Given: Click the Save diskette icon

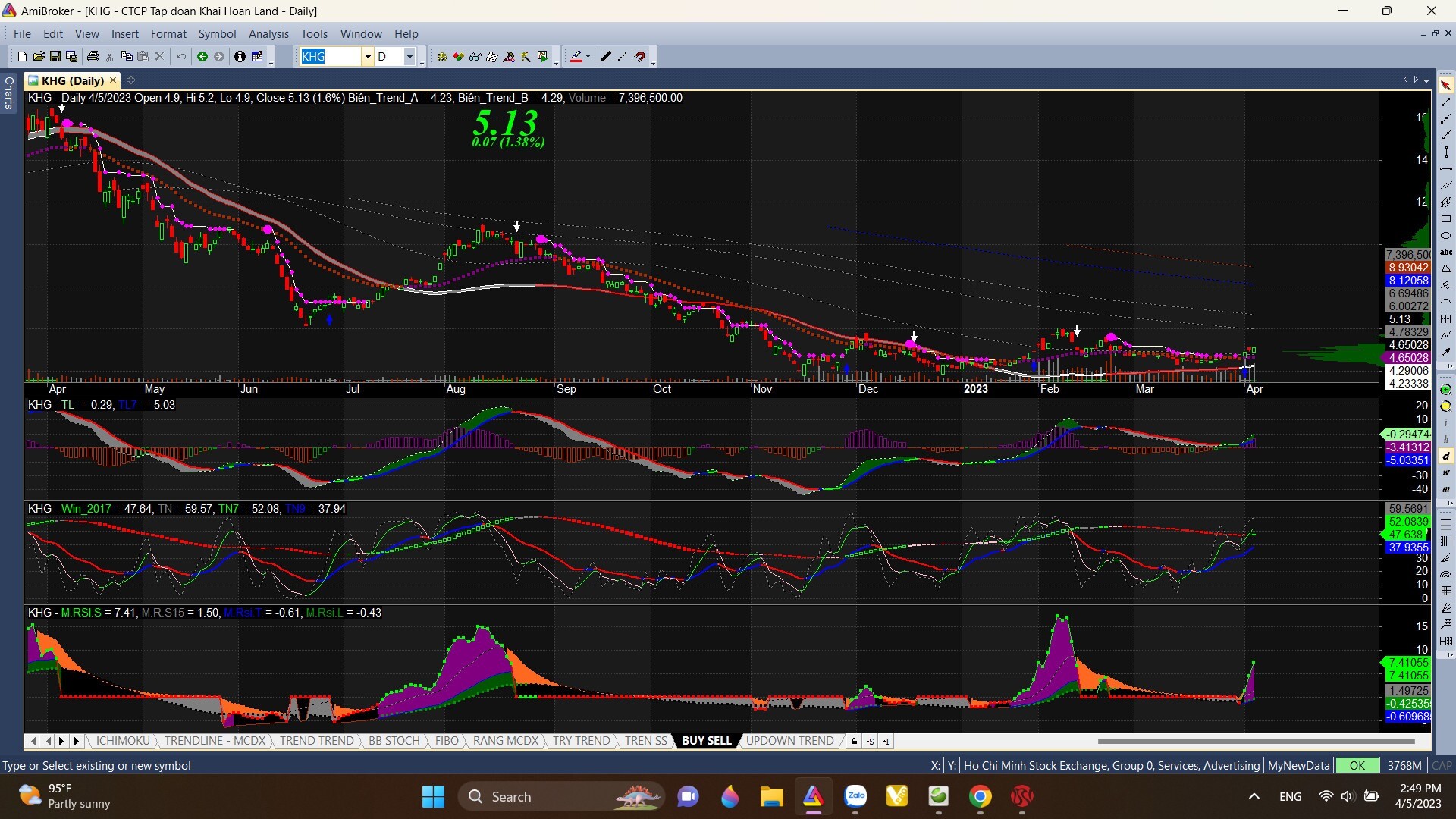Looking at the screenshot, I should [55, 57].
